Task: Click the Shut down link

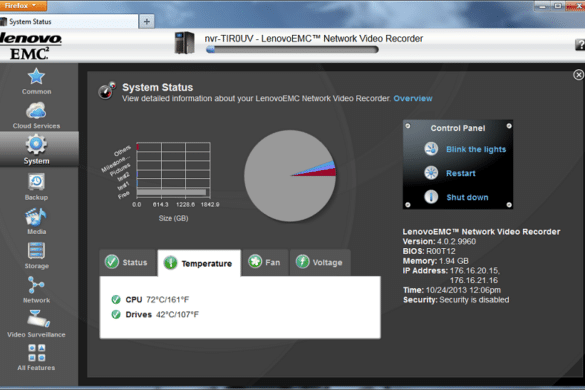Action: [467, 197]
